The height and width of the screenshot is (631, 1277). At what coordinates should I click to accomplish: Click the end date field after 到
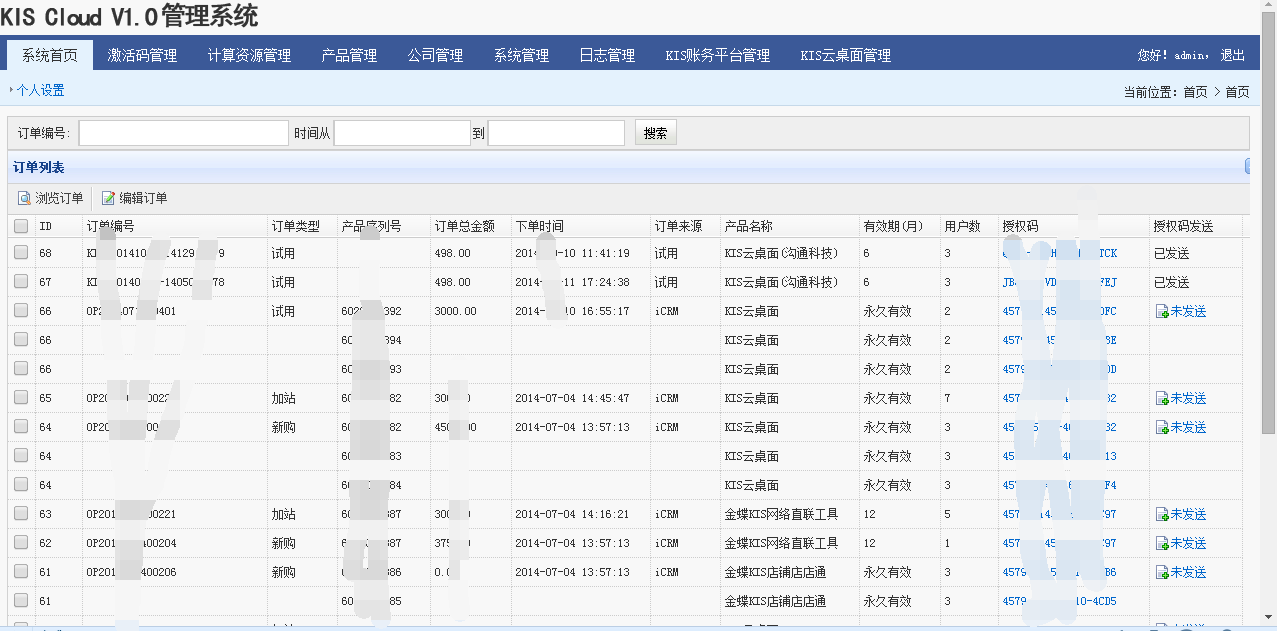556,133
